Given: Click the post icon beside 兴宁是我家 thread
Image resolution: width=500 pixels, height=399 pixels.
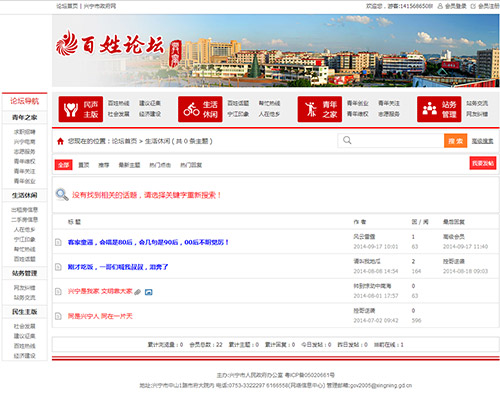Looking at the screenshot, I should (58, 292).
